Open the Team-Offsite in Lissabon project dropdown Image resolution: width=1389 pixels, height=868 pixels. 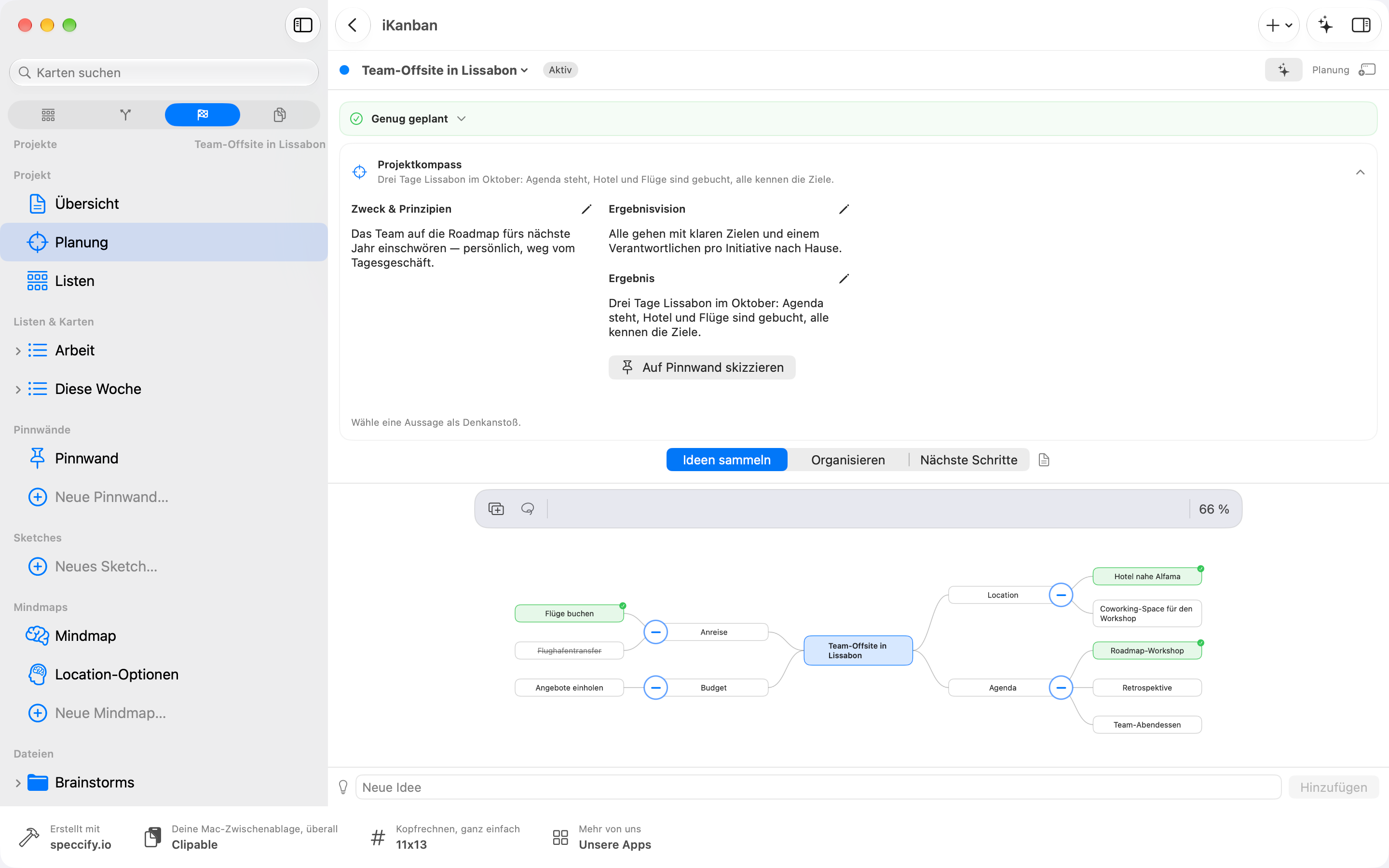click(445, 70)
